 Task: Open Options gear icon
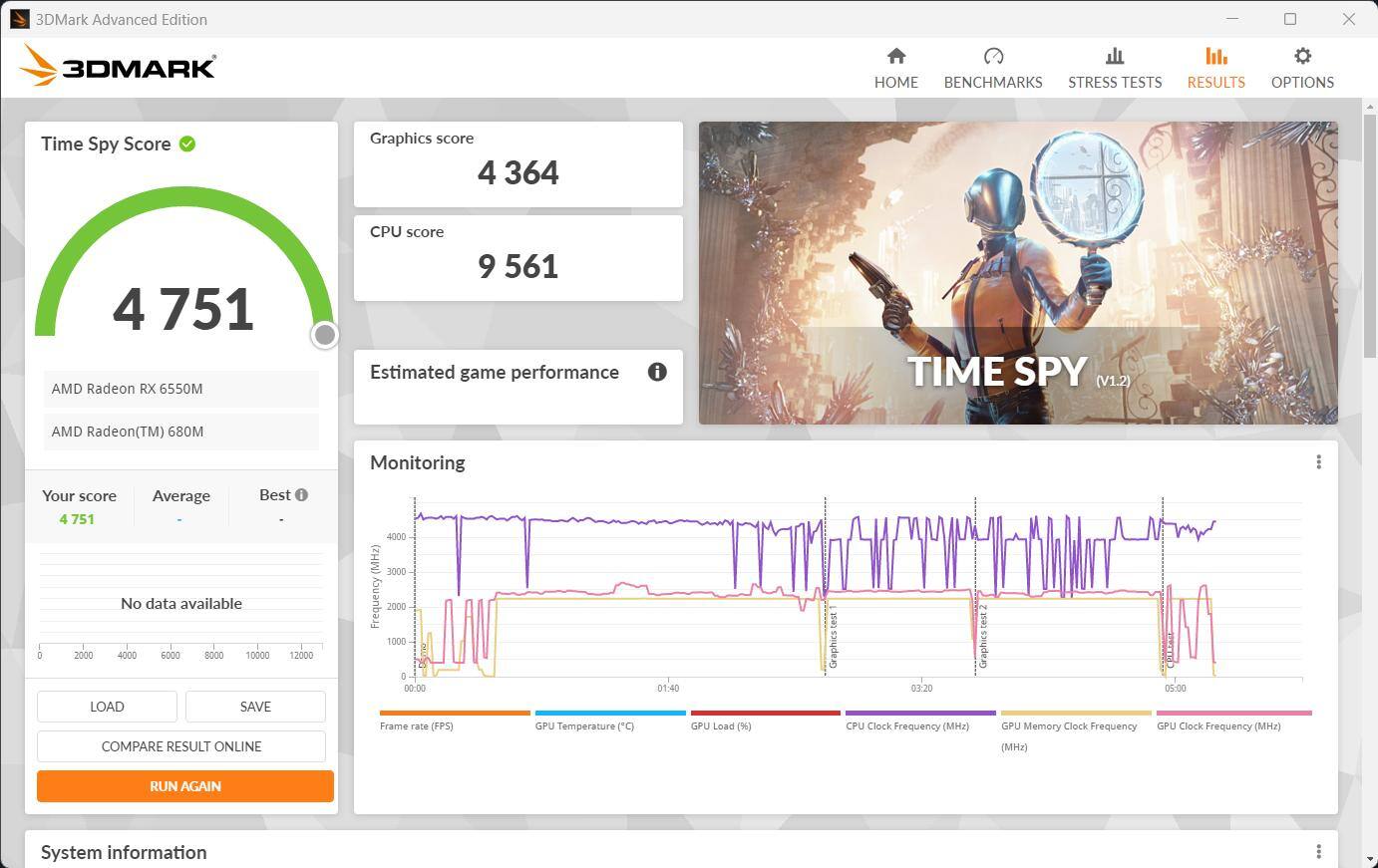tap(1301, 57)
